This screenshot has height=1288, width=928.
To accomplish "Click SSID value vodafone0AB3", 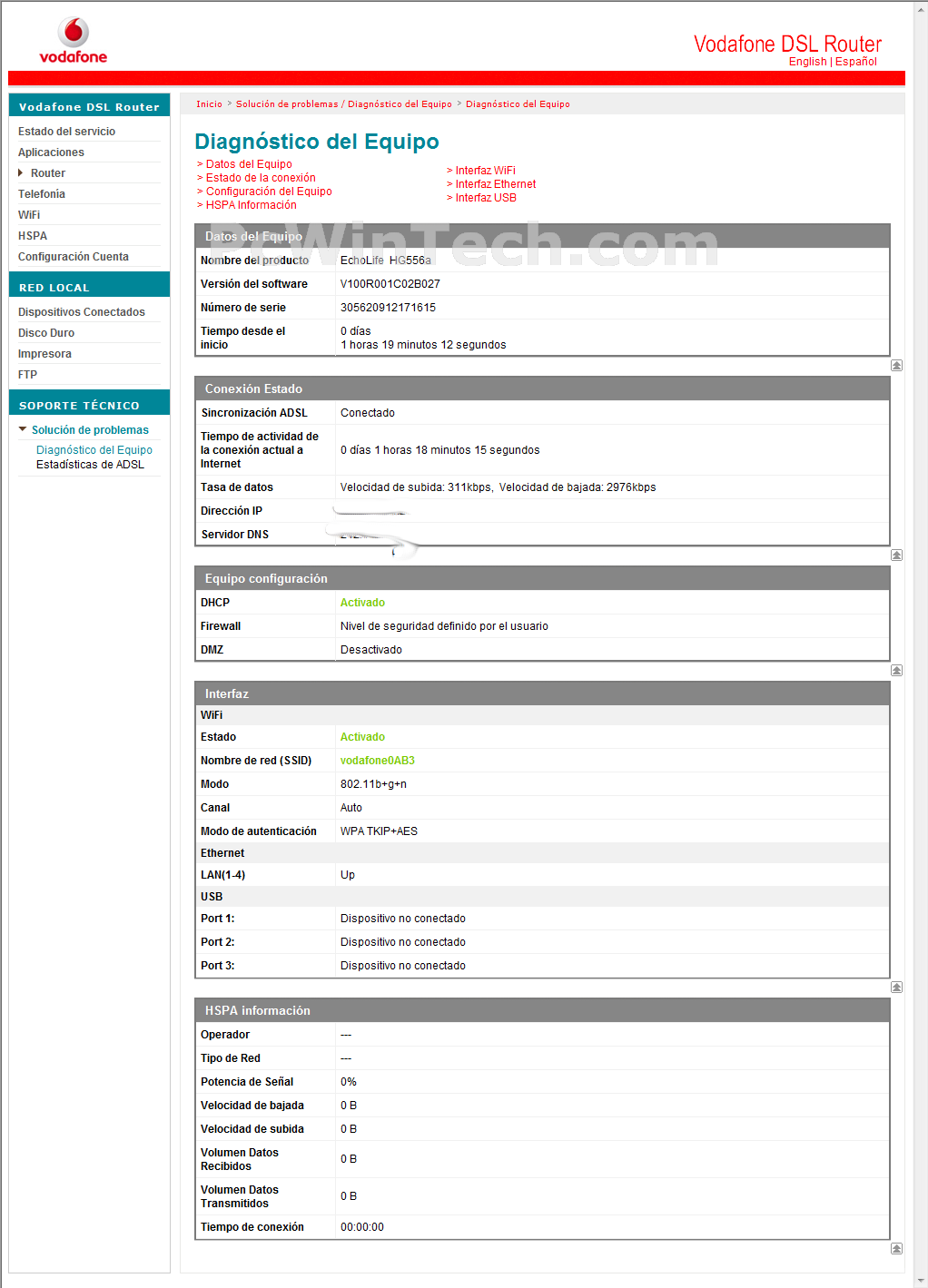I will click(x=378, y=761).
